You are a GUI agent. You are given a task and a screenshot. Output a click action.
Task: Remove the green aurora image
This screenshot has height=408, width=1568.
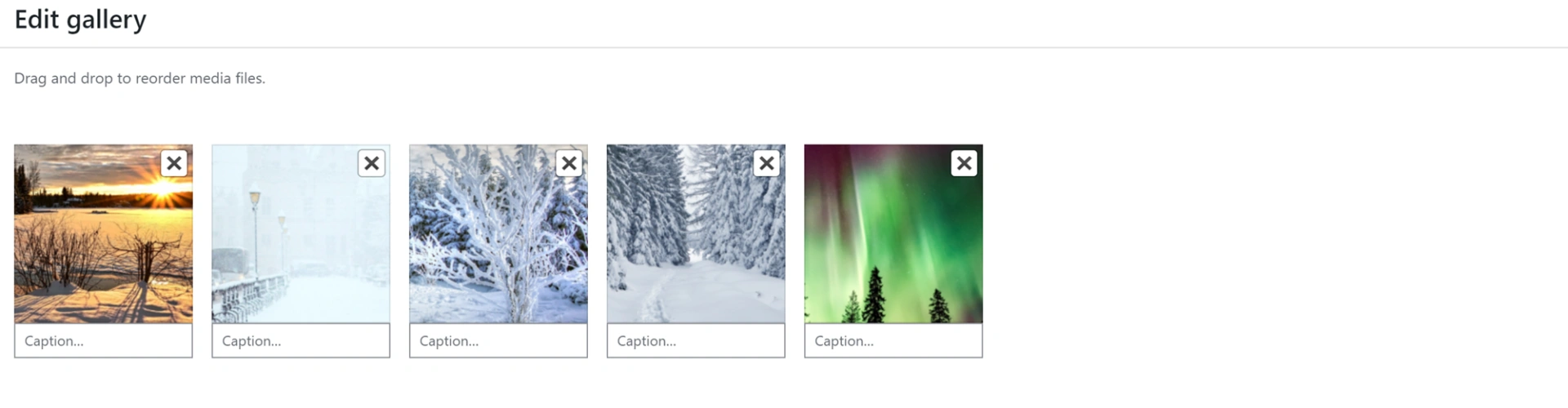964,163
